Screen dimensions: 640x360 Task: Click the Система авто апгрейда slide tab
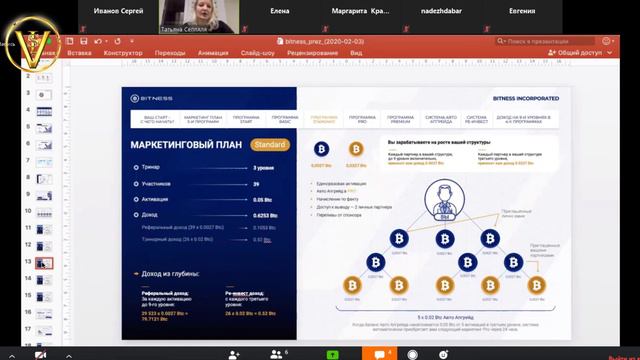[x=441, y=119]
